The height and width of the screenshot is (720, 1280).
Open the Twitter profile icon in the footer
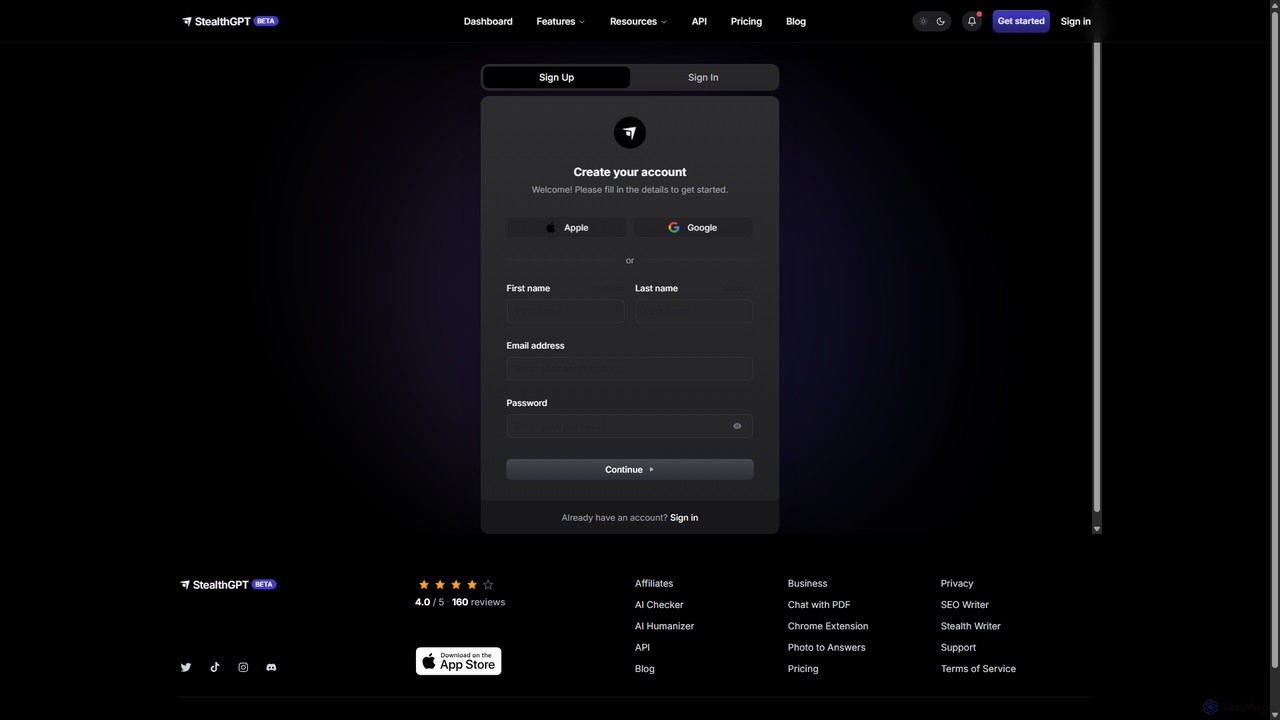pos(186,667)
